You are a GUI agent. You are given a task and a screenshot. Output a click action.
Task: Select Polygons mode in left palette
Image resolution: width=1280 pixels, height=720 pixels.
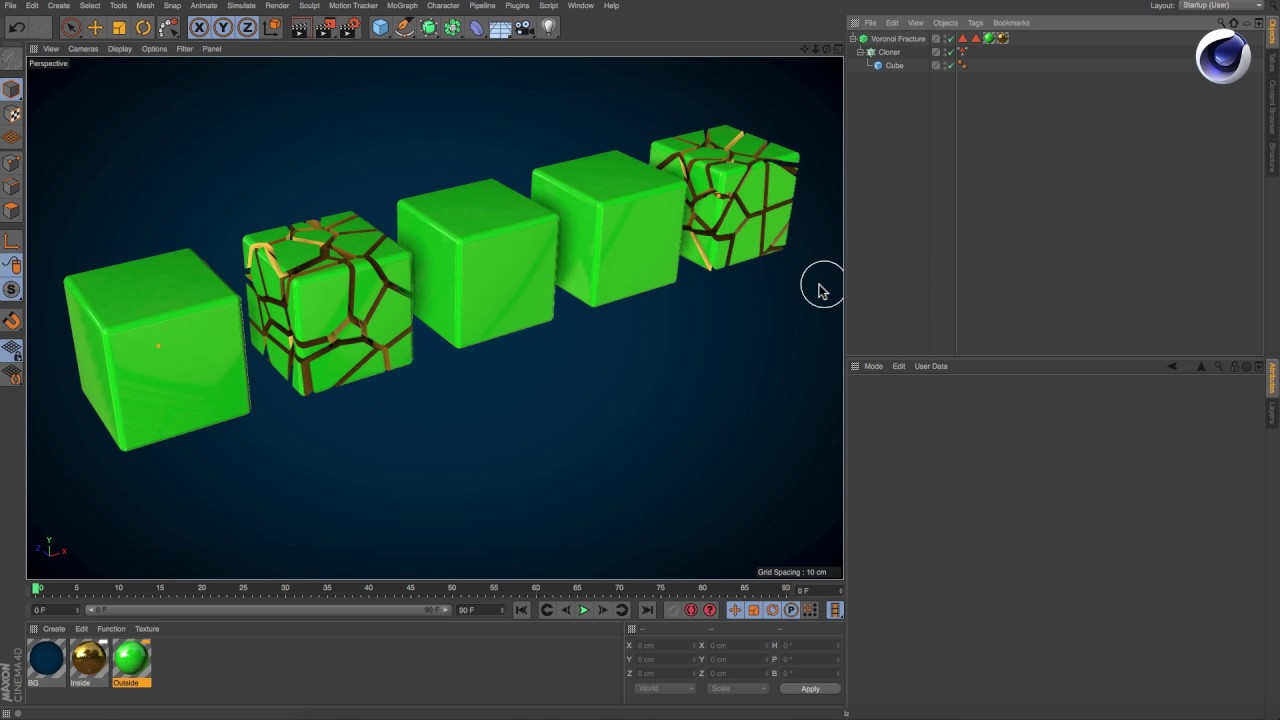pyautogui.click(x=12, y=211)
